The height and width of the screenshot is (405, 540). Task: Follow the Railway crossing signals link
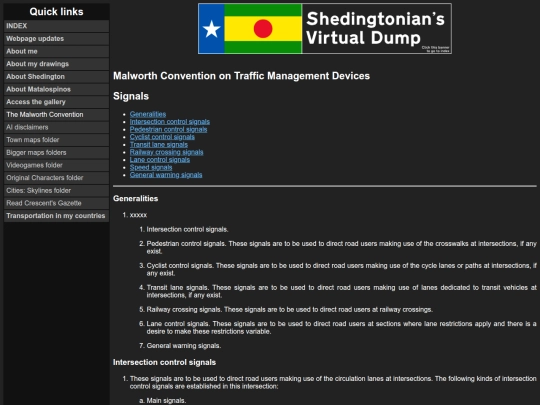pyautogui.click(x=167, y=152)
